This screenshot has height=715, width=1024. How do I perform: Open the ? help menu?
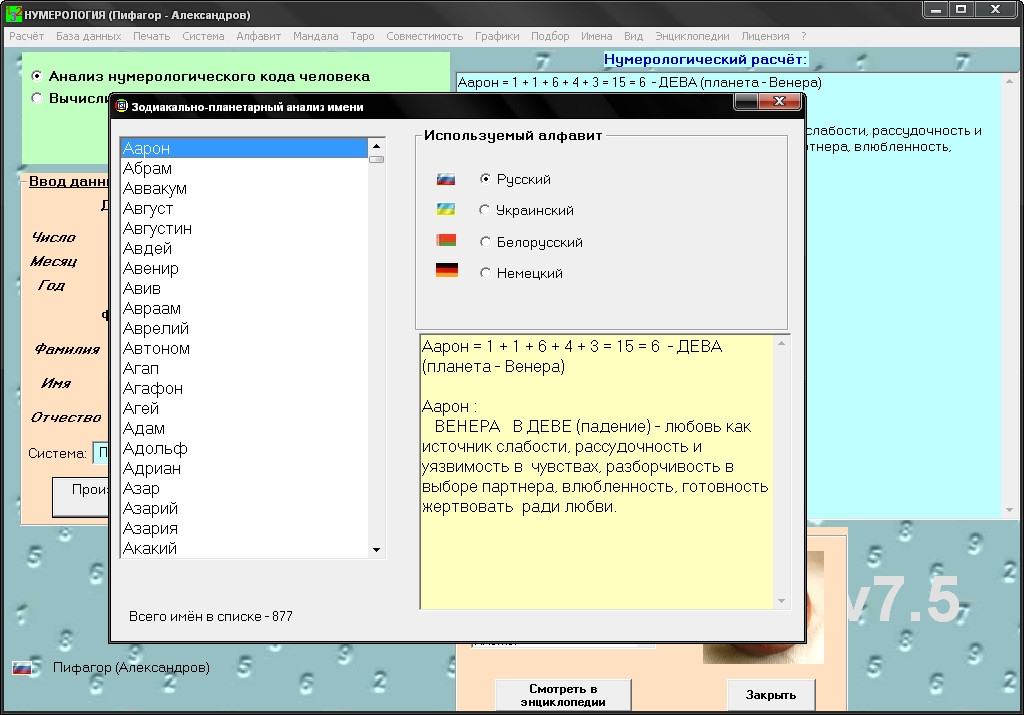[x=804, y=36]
